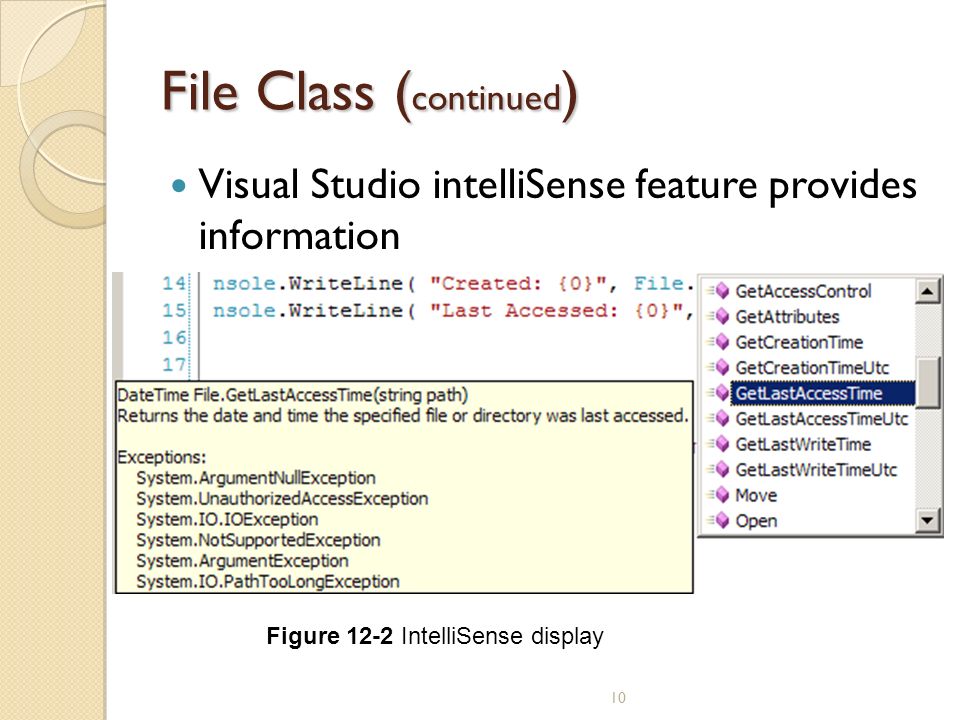Click the method icon beside GetLastWriteTimeUtc
Viewport: 960px width, 720px height.
720,470
